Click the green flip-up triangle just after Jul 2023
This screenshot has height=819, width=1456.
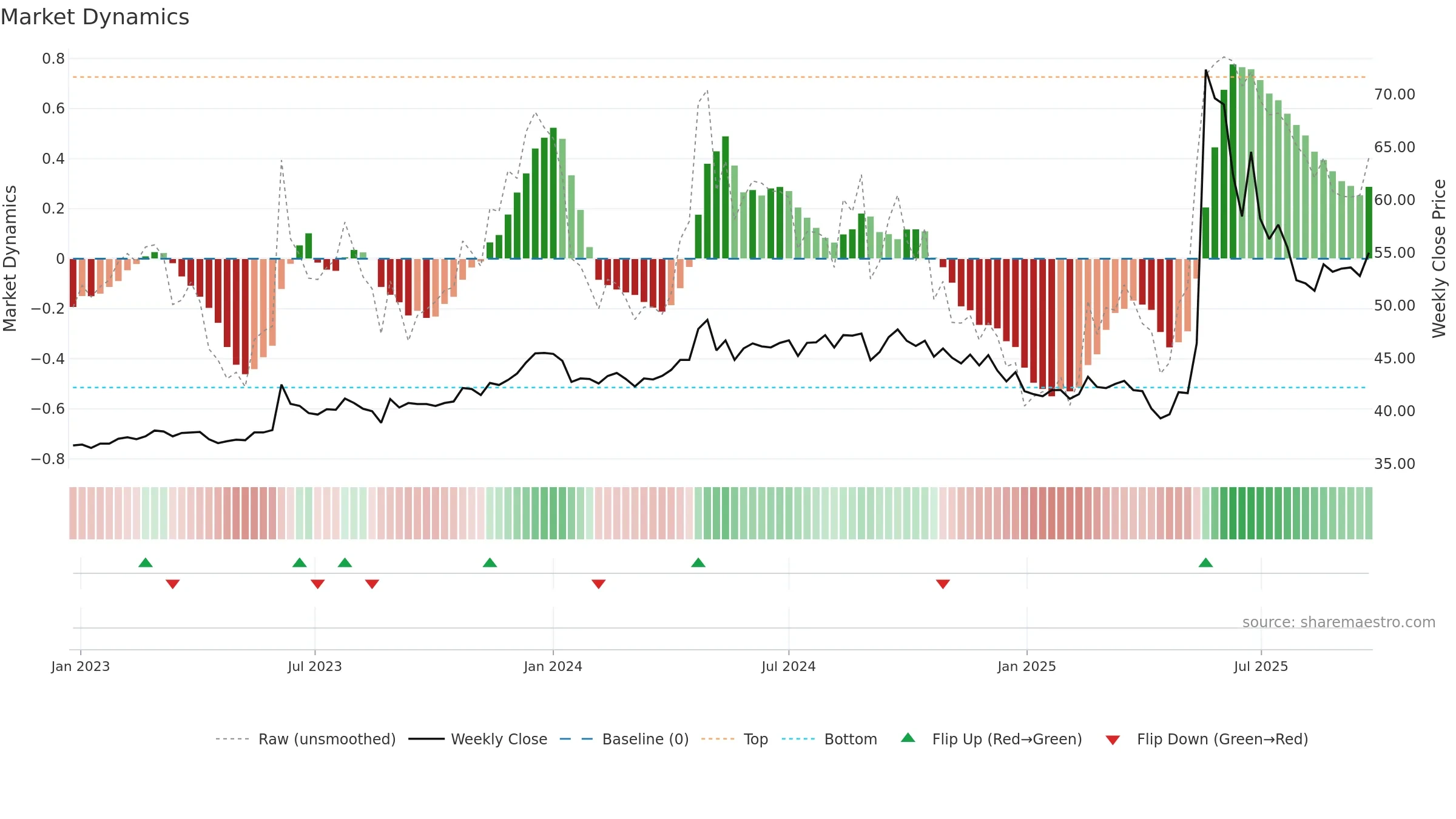[345, 563]
